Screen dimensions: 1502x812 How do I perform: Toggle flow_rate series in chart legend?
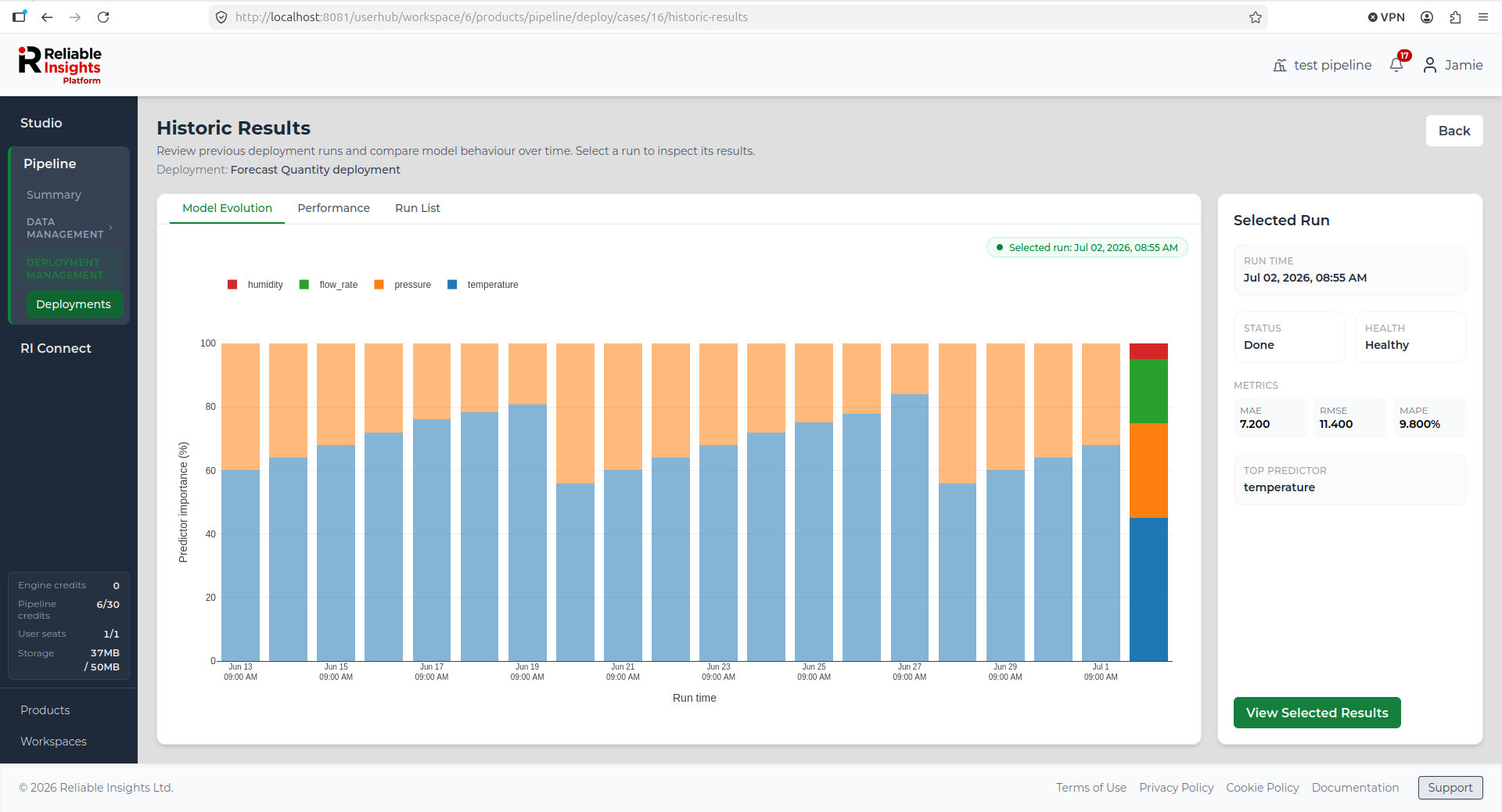pos(329,285)
